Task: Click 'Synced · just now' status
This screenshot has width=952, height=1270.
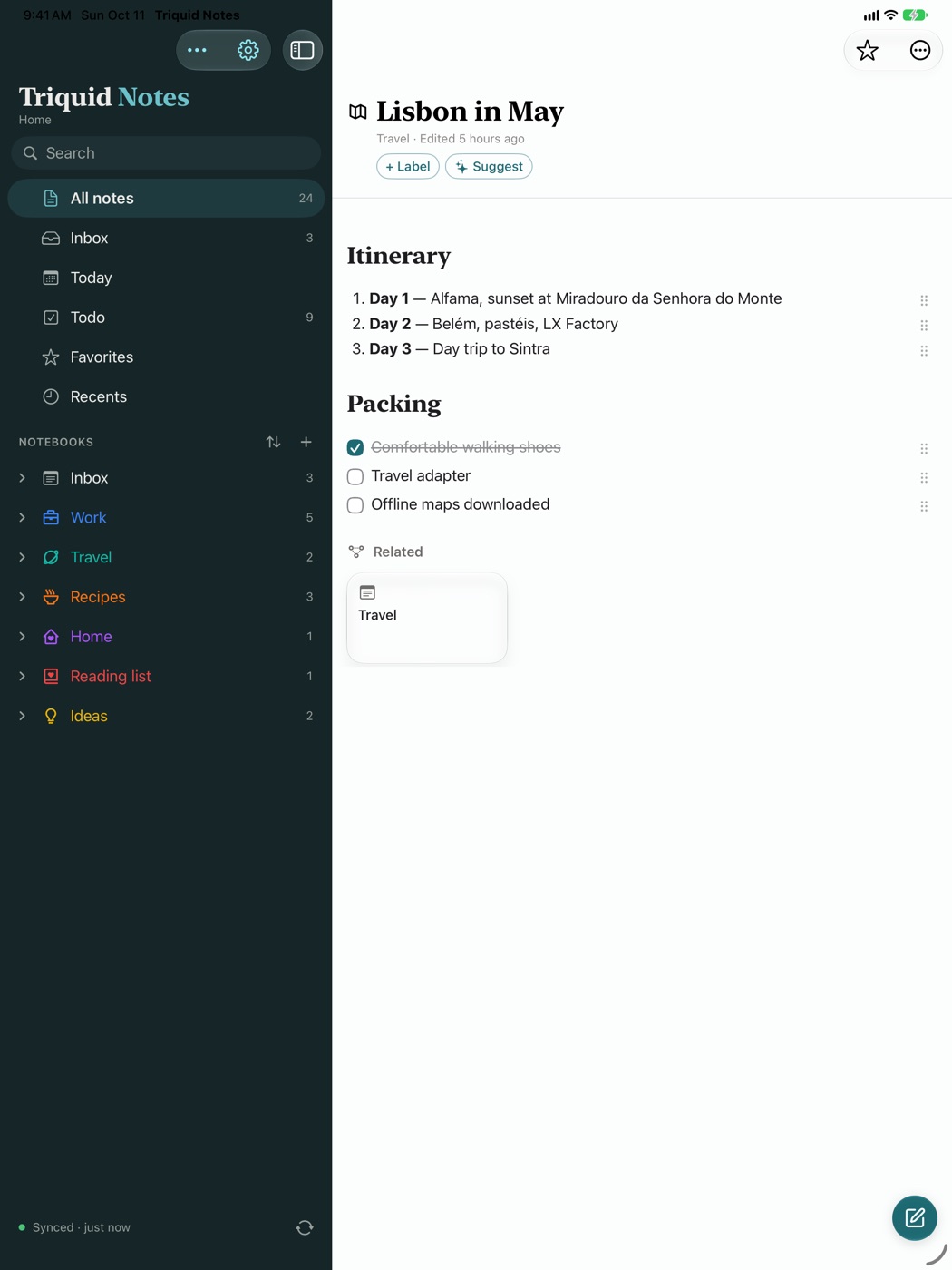Action: pyautogui.click(x=82, y=1227)
